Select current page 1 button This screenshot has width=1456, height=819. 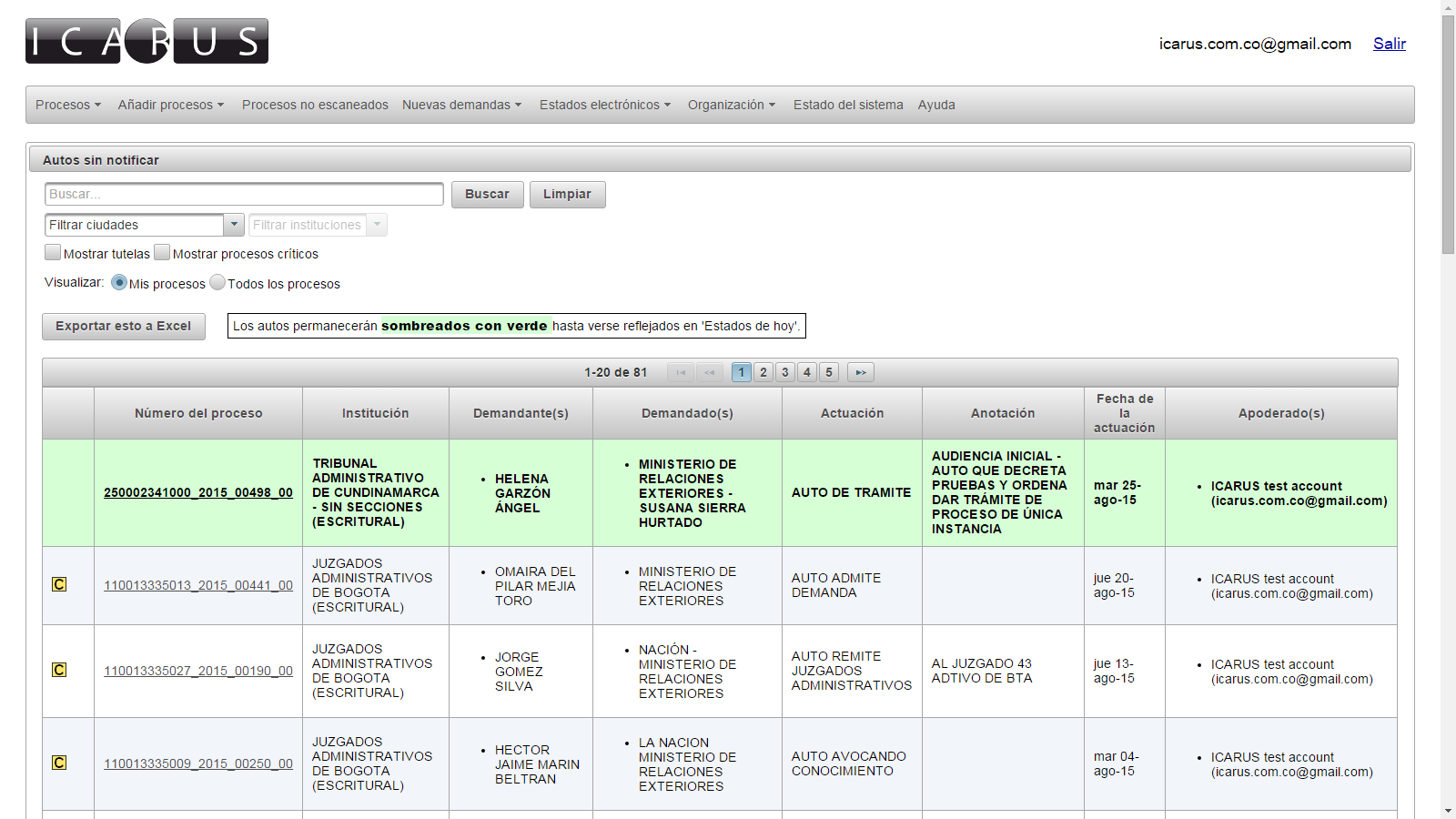click(742, 372)
